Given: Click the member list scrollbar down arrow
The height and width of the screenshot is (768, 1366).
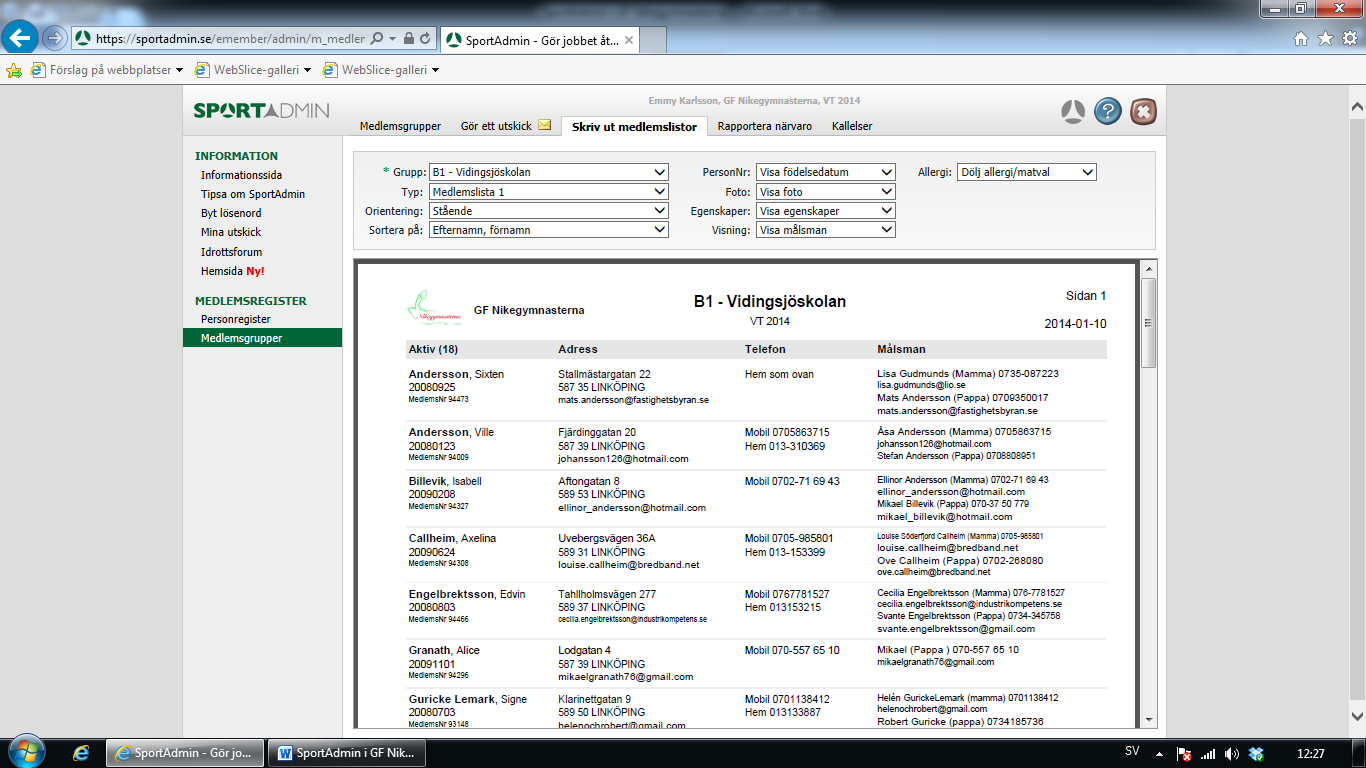Looking at the screenshot, I should 1148,719.
